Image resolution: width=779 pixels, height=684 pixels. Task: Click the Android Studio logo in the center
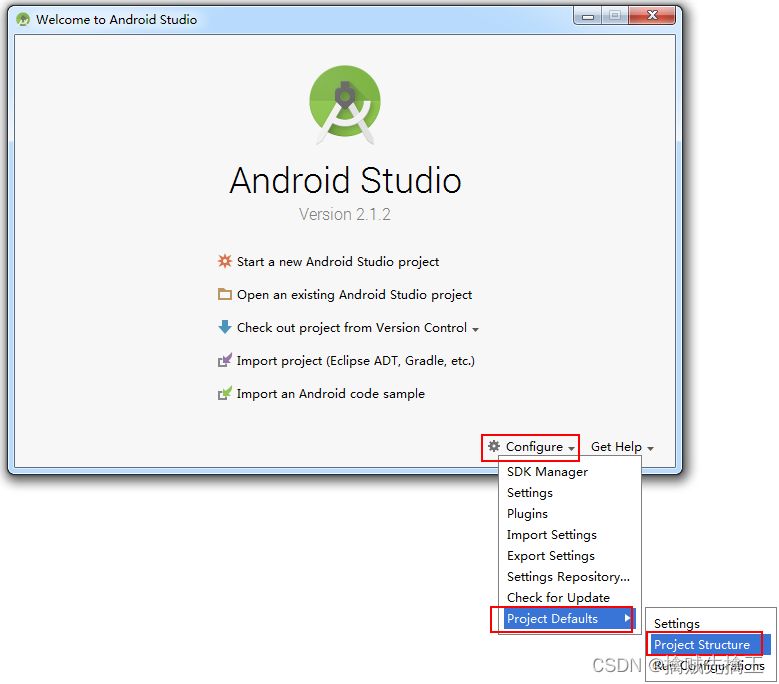coord(345,104)
